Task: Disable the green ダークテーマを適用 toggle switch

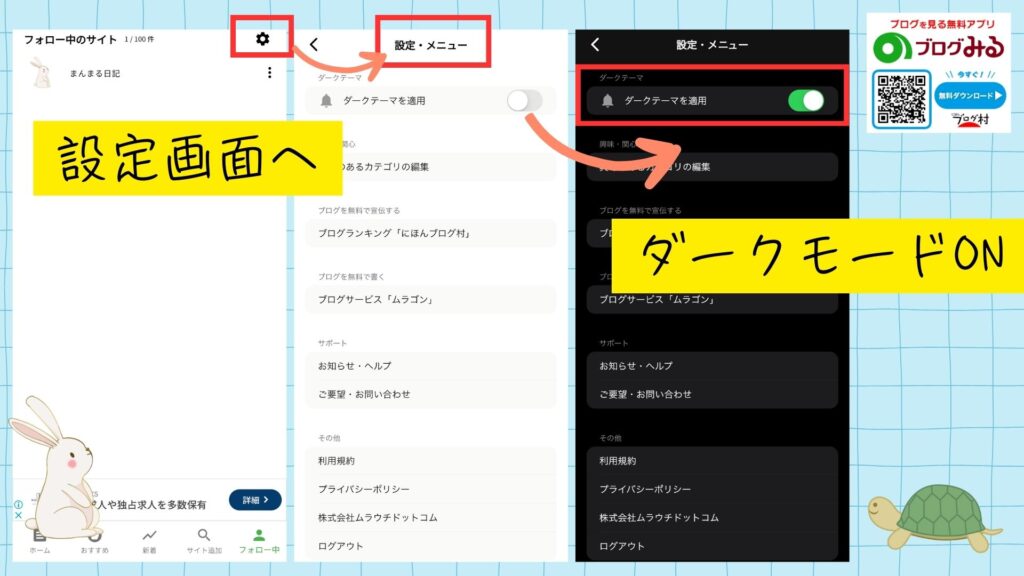Action: click(x=805, y=100)
